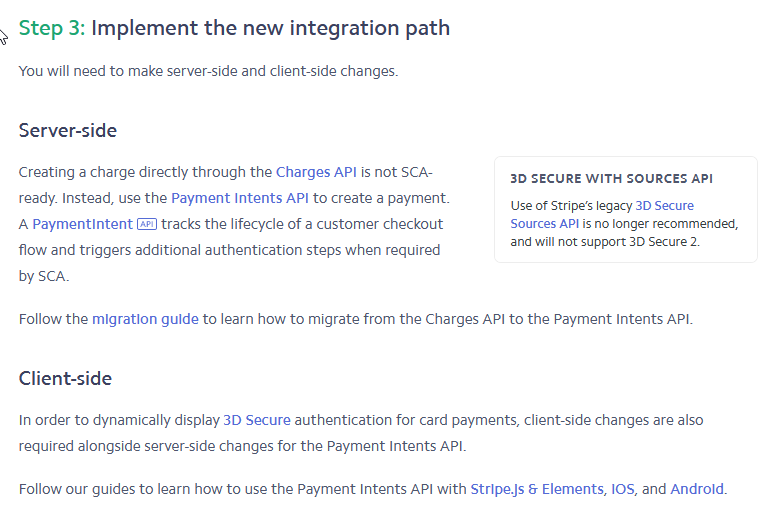Open the 3D Secure link in Client-side section
Screen dimensions: 764x524
(x=257, y=420)
